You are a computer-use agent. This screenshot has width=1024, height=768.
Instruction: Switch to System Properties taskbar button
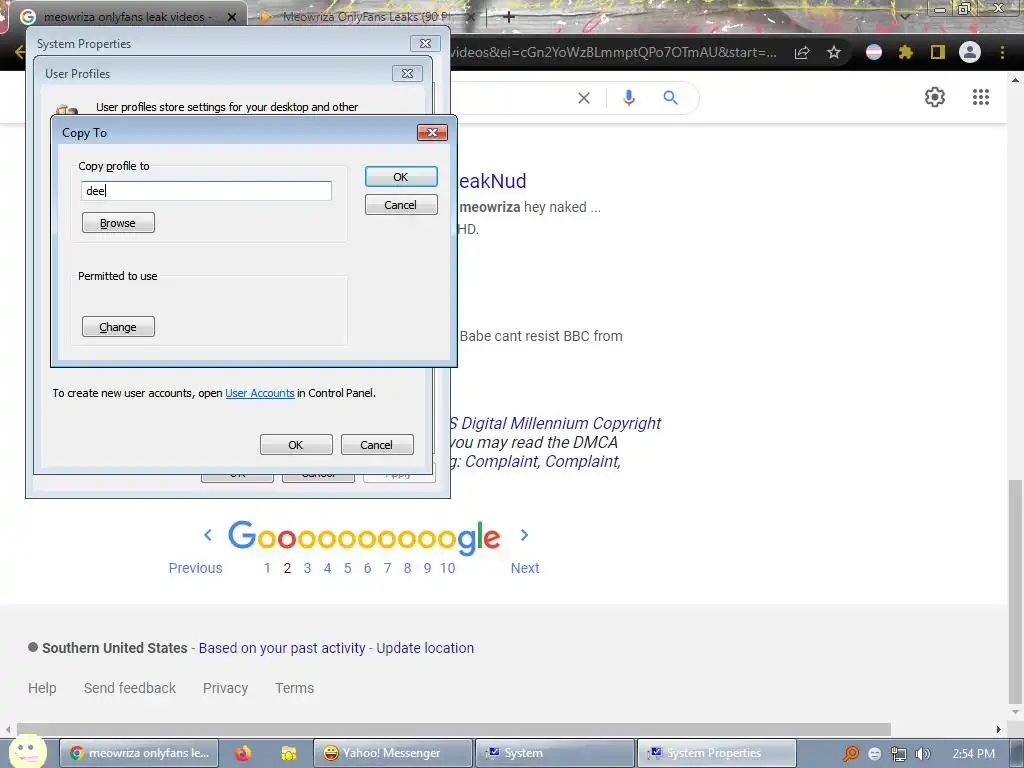(716, 753)
